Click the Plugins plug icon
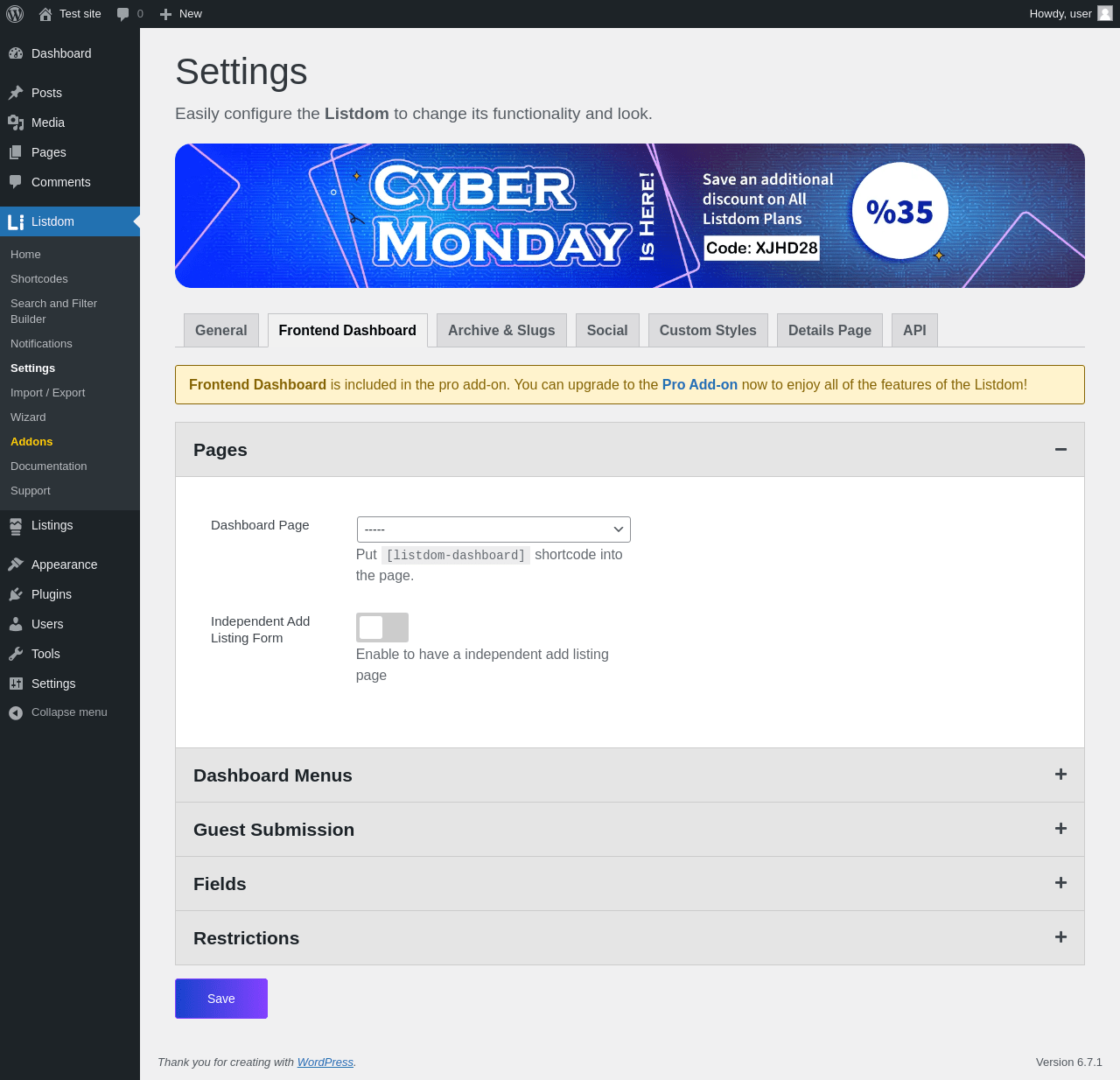The width and height of the screenshot is (1120, 1080). pos(16,594)
